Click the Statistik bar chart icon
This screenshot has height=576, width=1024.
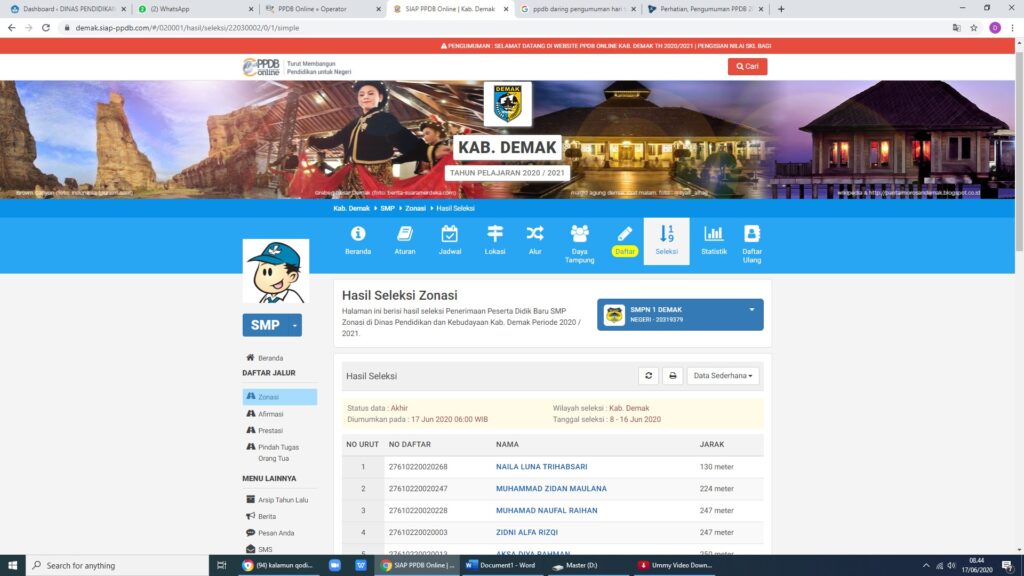pos(713,234)
